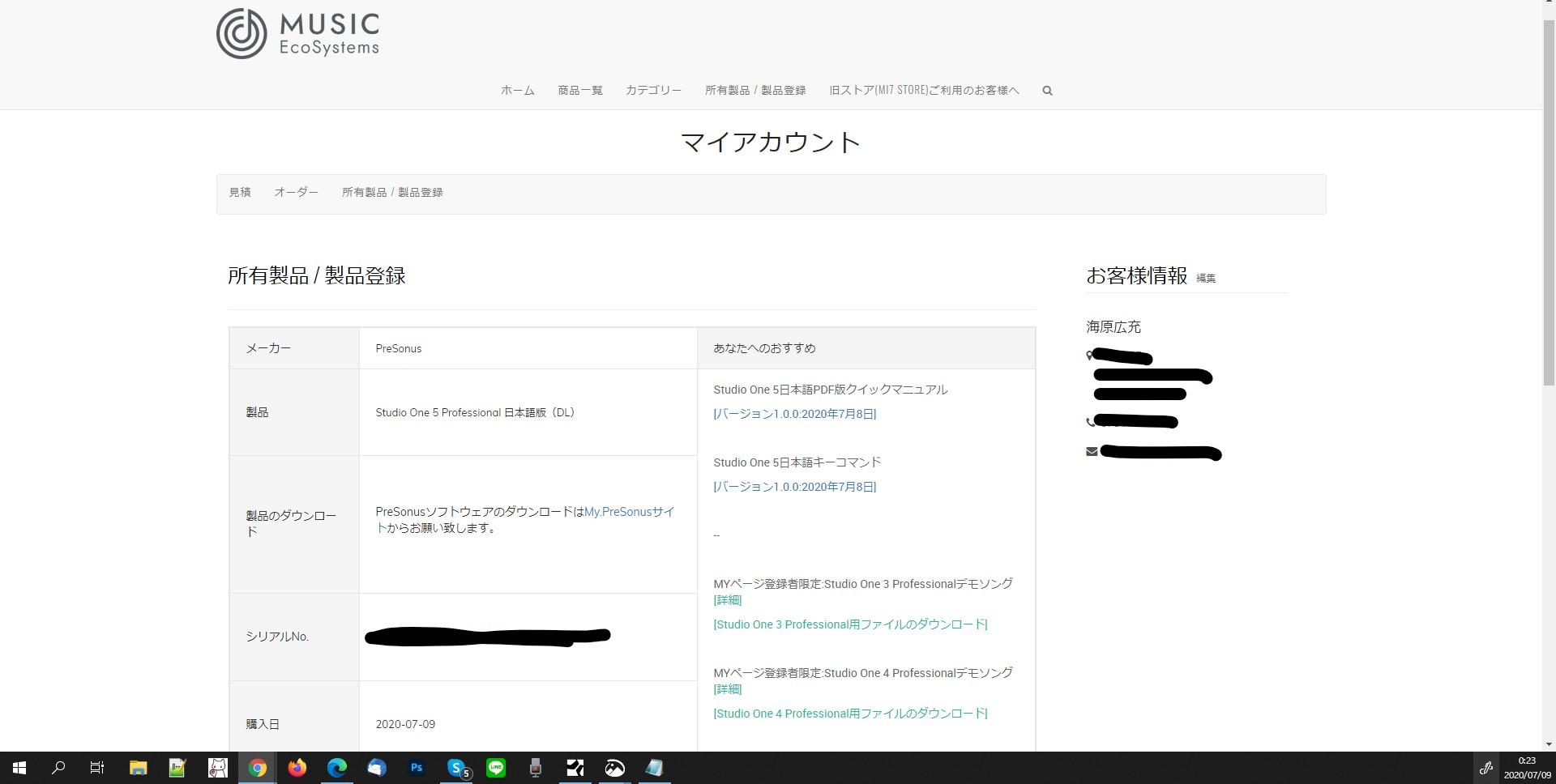Open 商品一覧 in the site navigation
1556x784 pixels.
[x=580, y=91]
